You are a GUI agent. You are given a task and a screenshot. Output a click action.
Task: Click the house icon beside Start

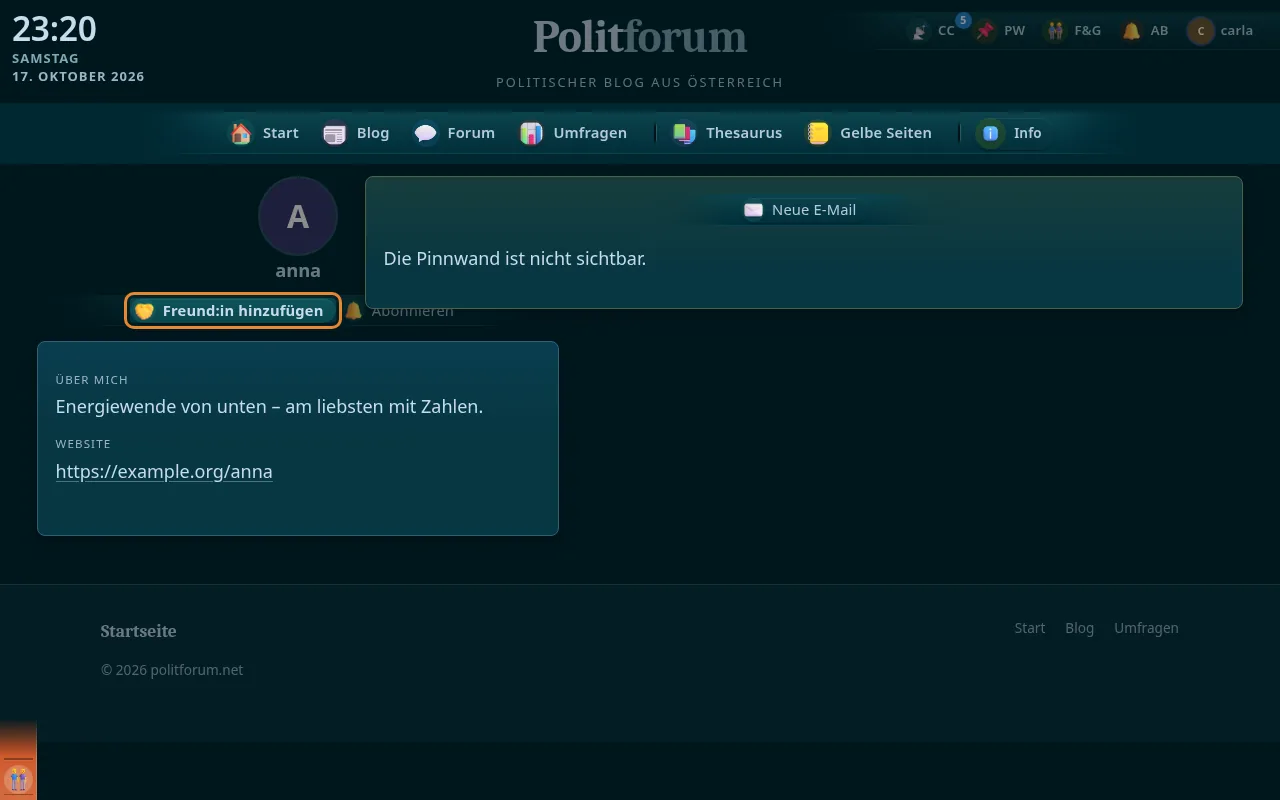click(241, 133)
